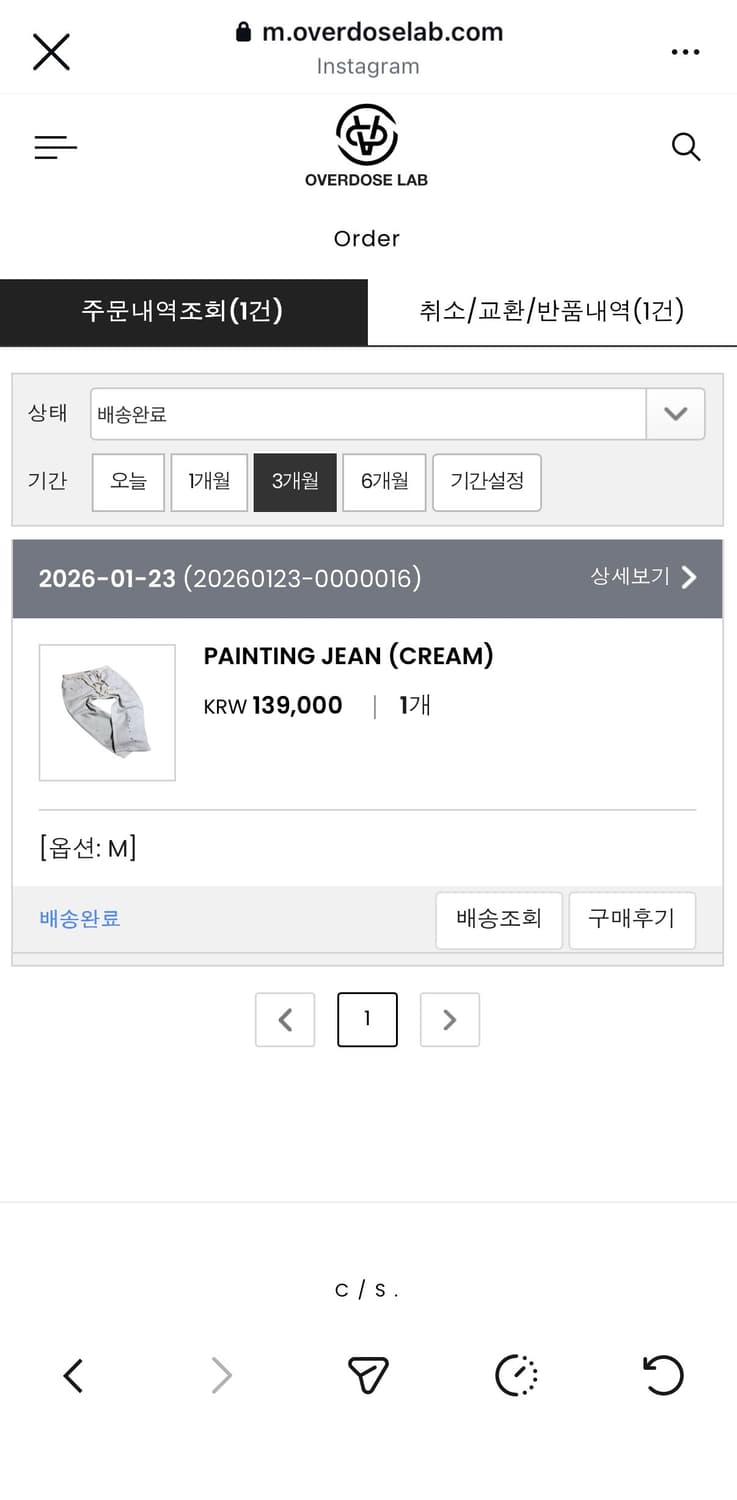Switch to 취소/교환/반품내역 tab
737x1500 pixels.
point(552,311)
